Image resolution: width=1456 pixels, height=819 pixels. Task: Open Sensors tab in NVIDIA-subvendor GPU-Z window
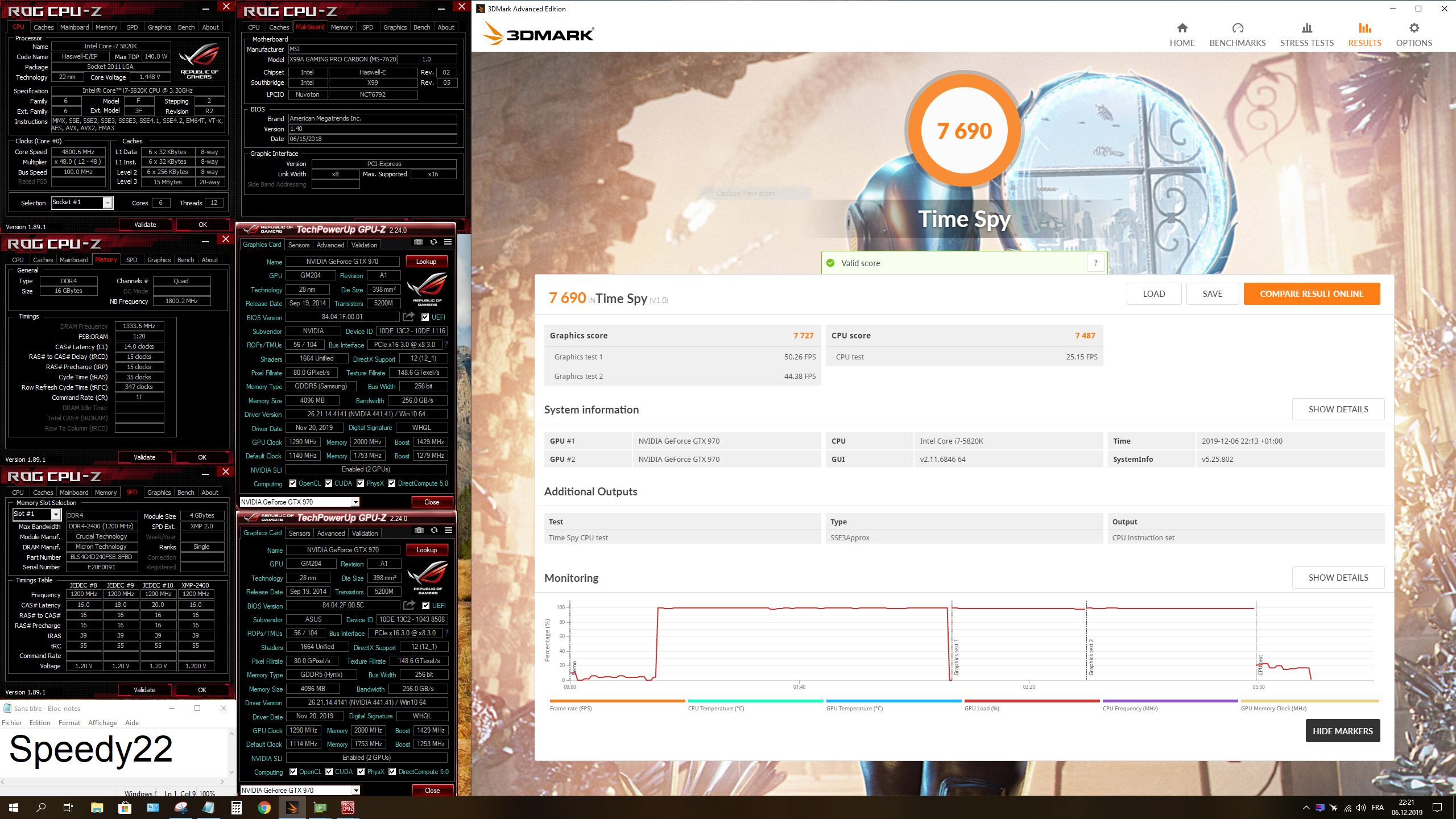tap(299, 245)
